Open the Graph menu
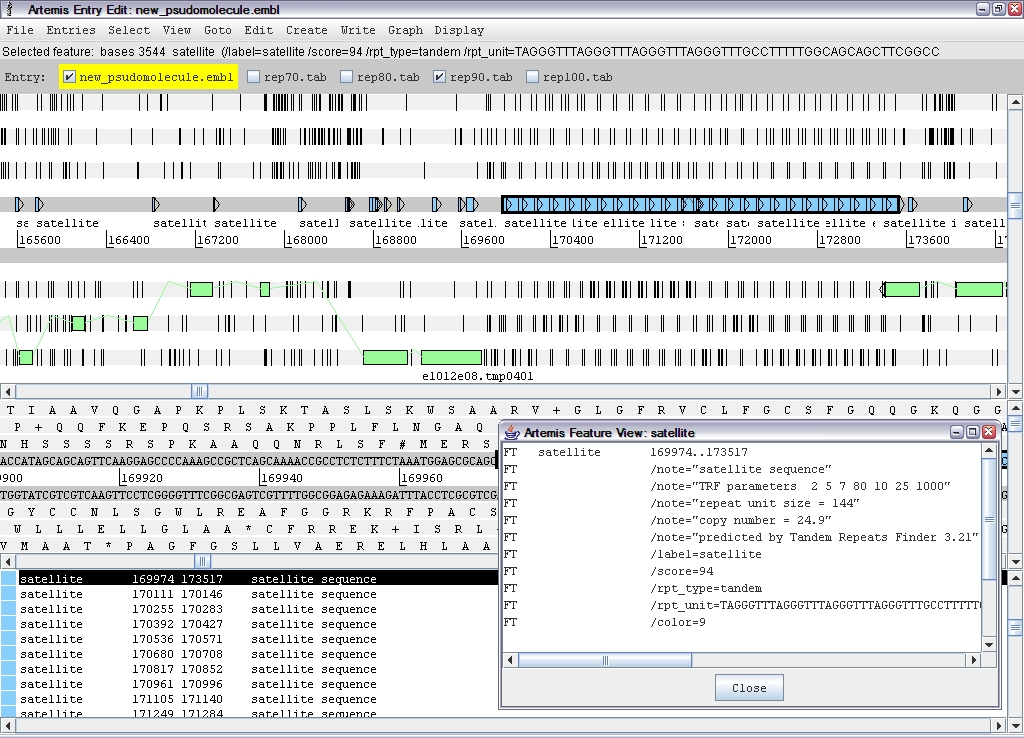1024x738 pixels. pyautogui.click(x=405, y=30)
